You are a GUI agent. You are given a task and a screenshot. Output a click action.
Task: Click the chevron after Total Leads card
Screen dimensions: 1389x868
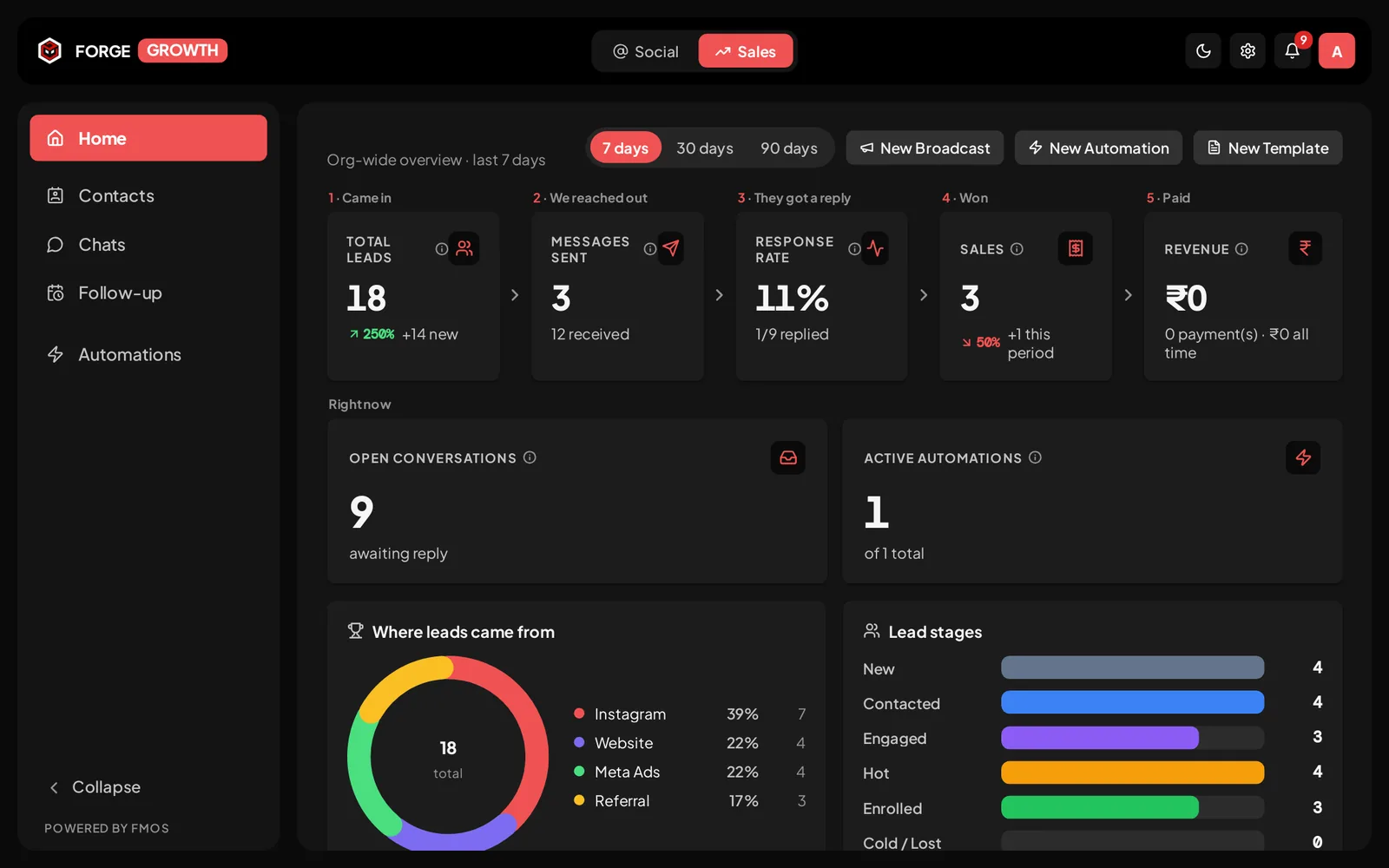click(x=515, y=295)
